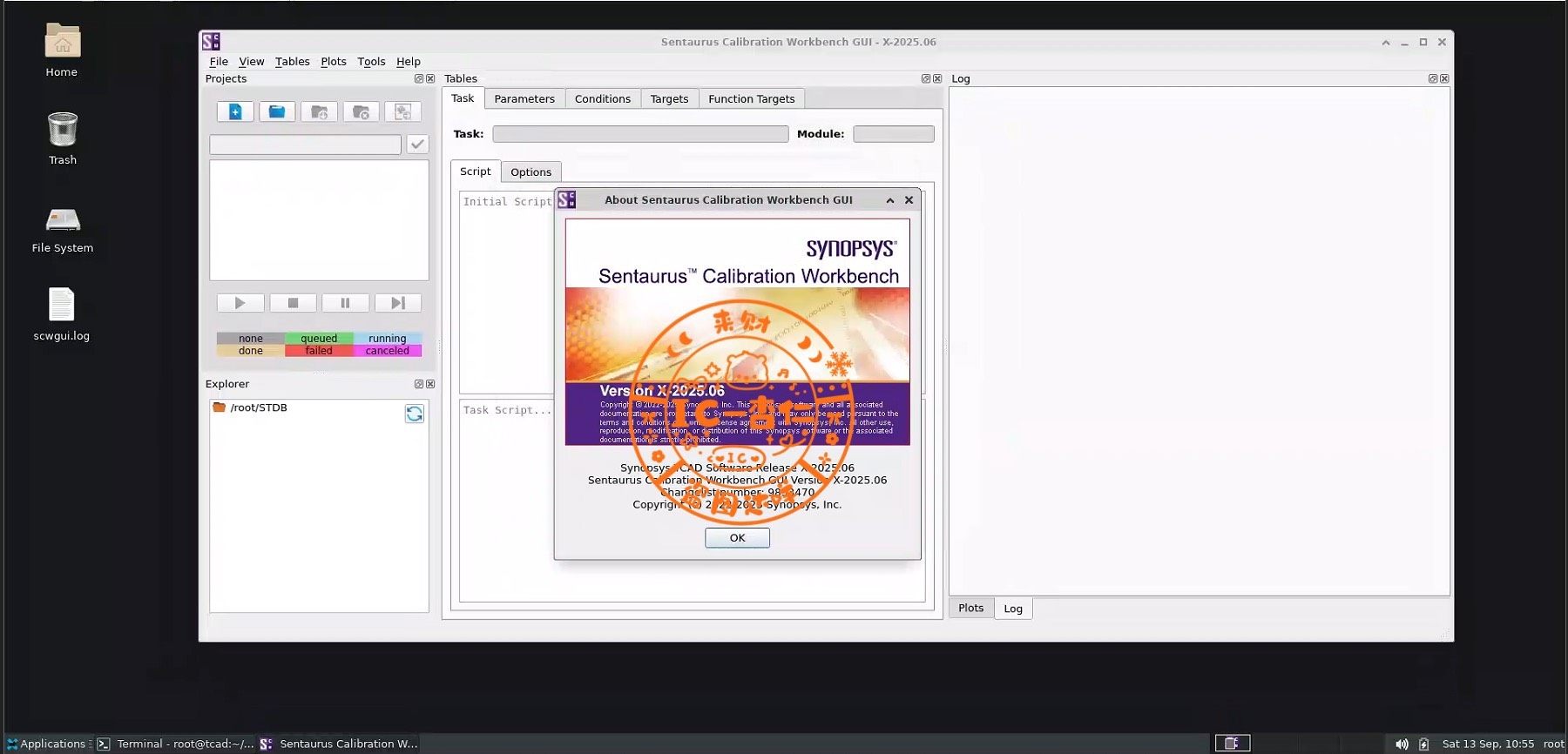Open the File menu

(x=219, y=62)
